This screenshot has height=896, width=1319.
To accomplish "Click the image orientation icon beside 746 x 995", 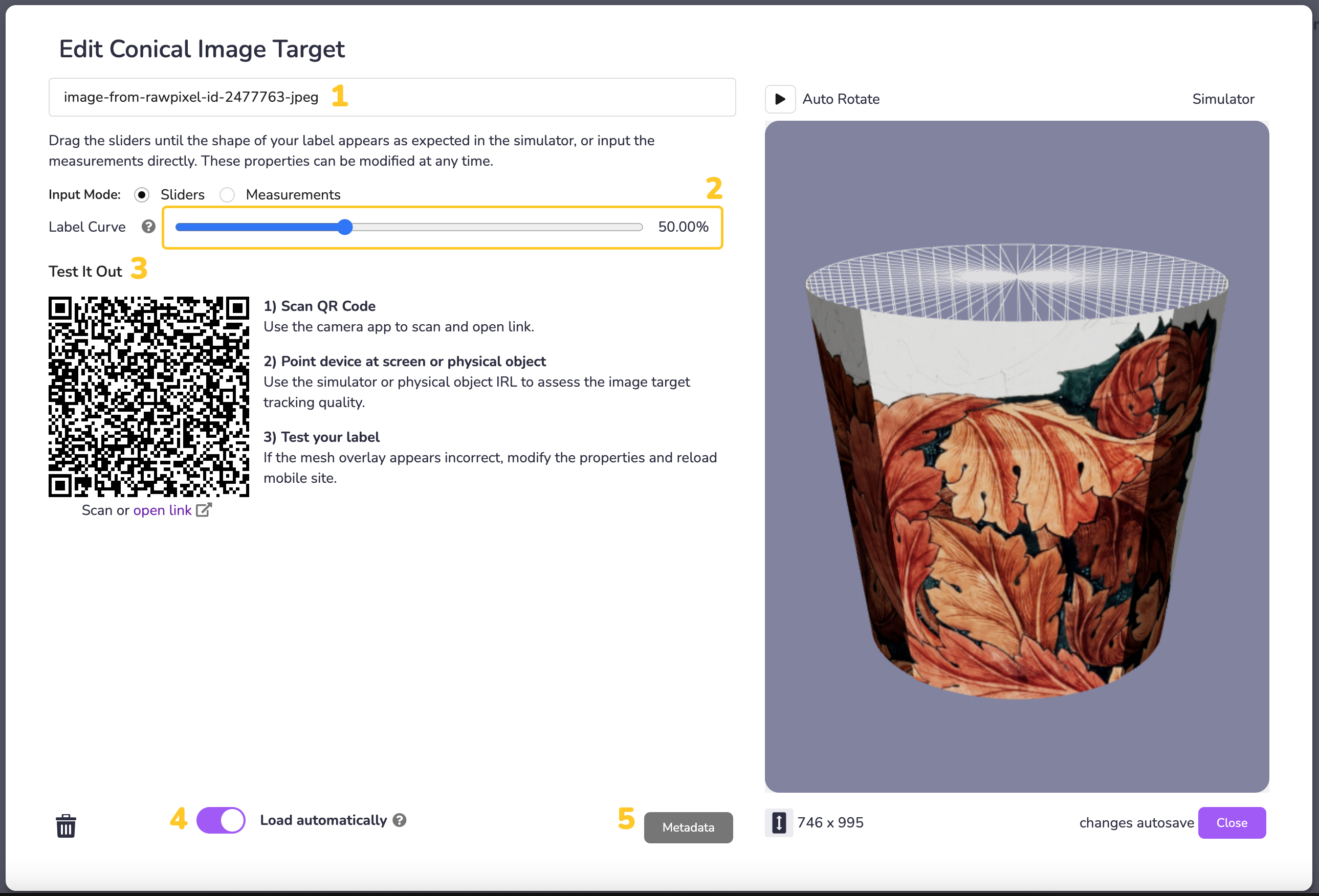I will click(779, 822).
